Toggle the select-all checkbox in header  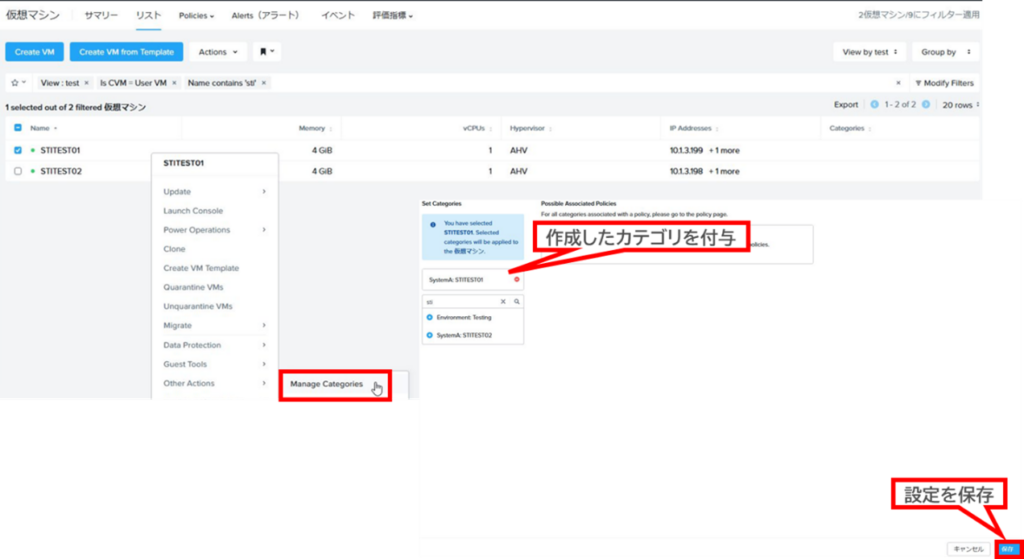click(18, 128)
